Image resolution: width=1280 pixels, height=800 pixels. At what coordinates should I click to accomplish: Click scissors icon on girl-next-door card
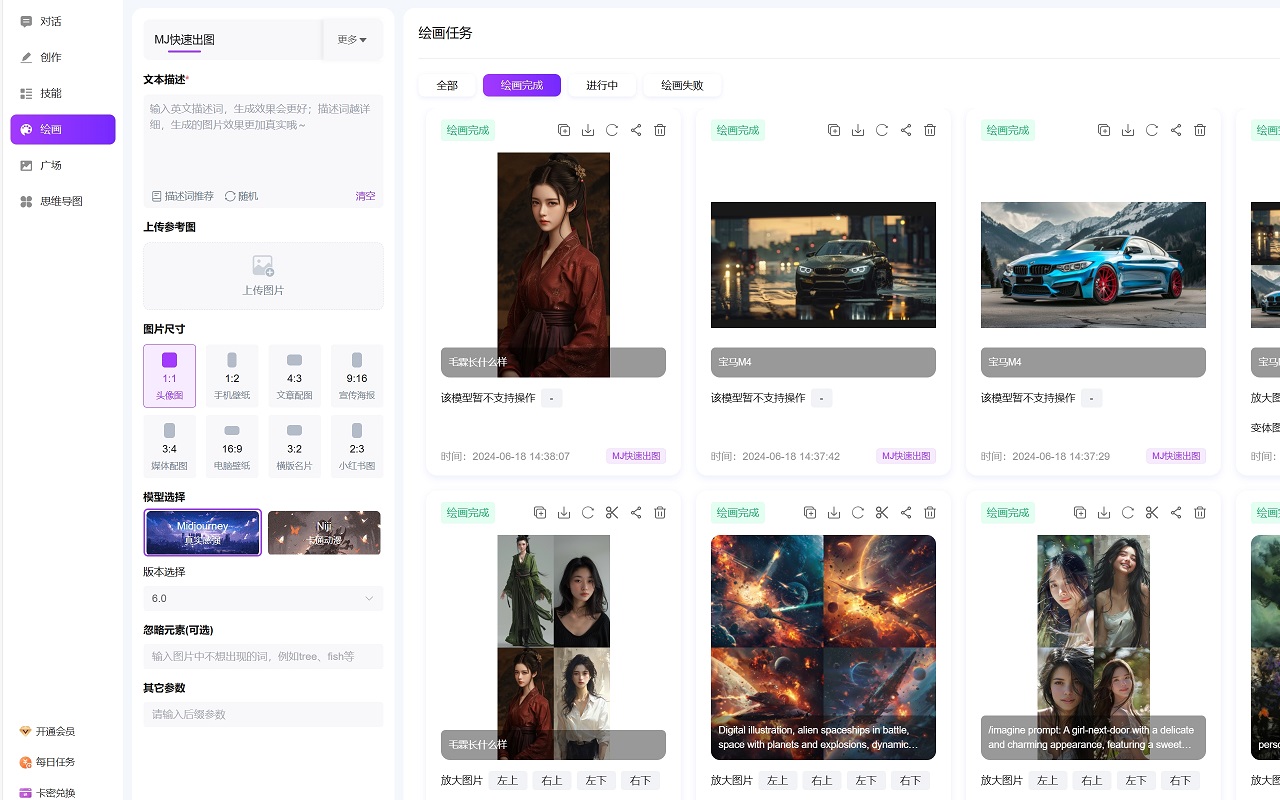pyautogui.click(x=1152, y=513)
